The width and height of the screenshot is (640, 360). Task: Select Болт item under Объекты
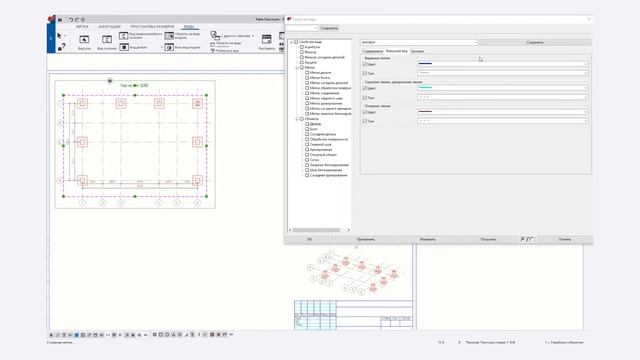(x=313, y=129)
